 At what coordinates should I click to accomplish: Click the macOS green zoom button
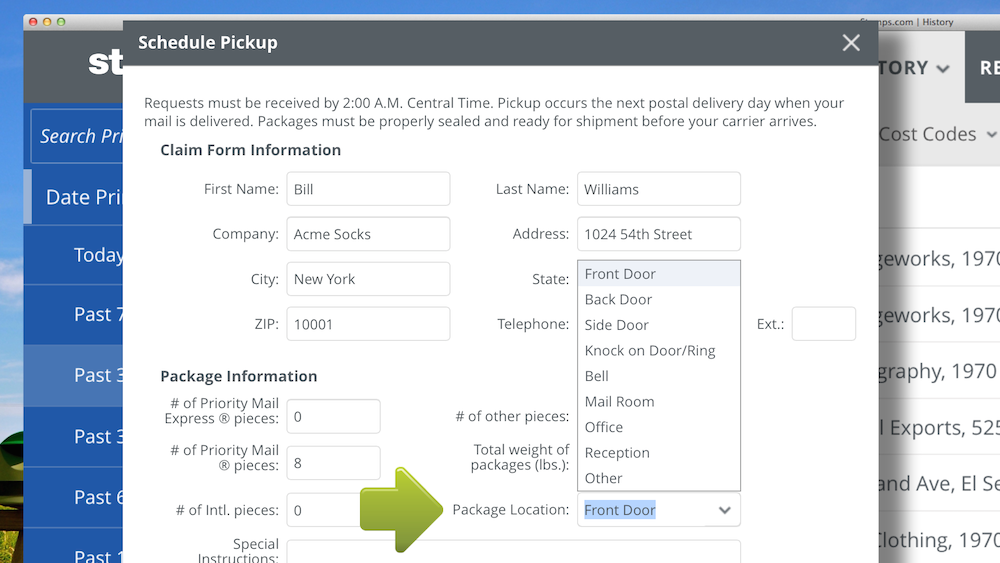[x=61, y=21]
